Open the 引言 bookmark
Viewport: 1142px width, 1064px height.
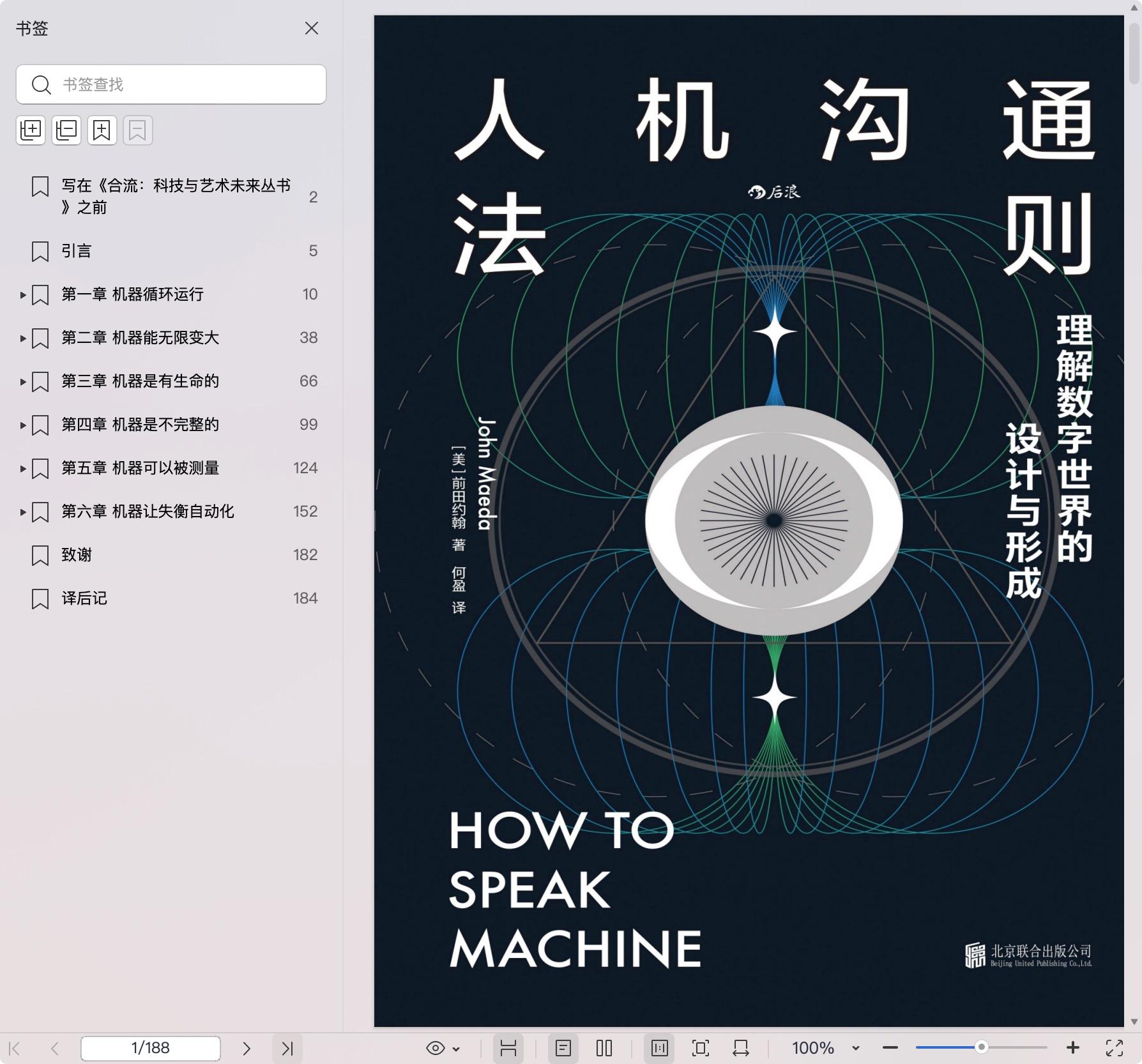77,251
